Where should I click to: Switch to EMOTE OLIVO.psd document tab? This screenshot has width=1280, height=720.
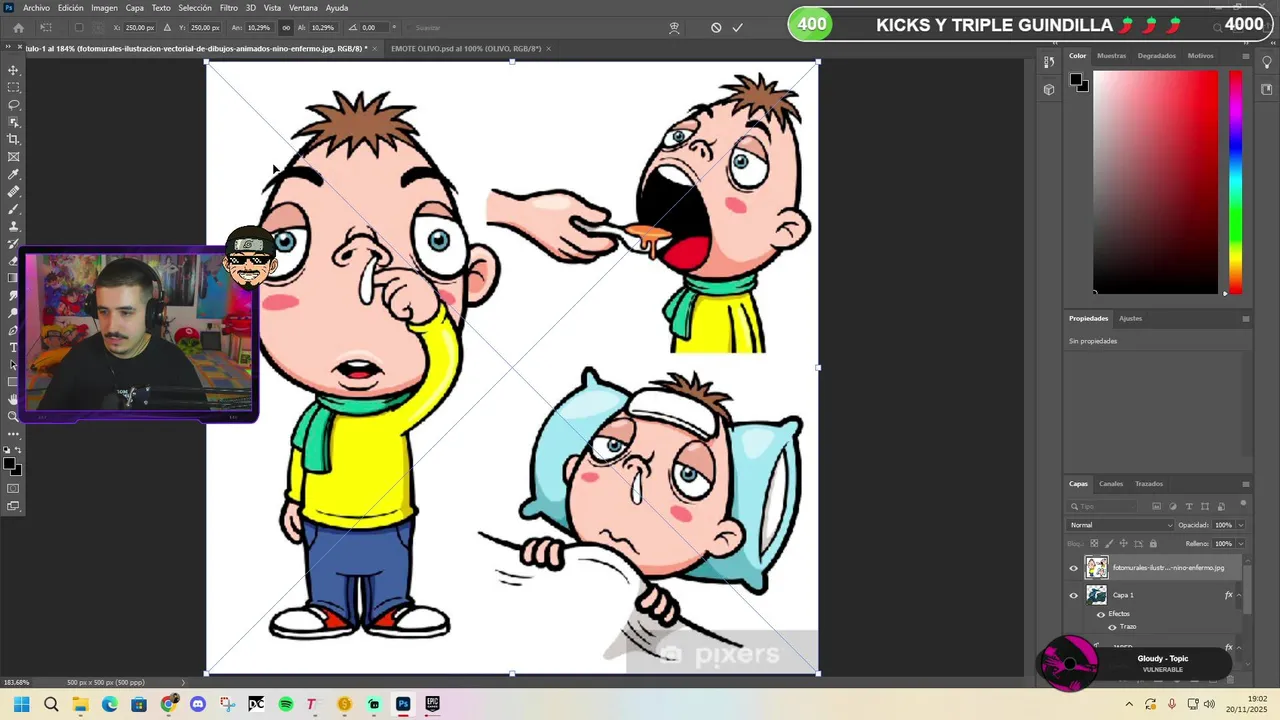click(x=466, y=48)
